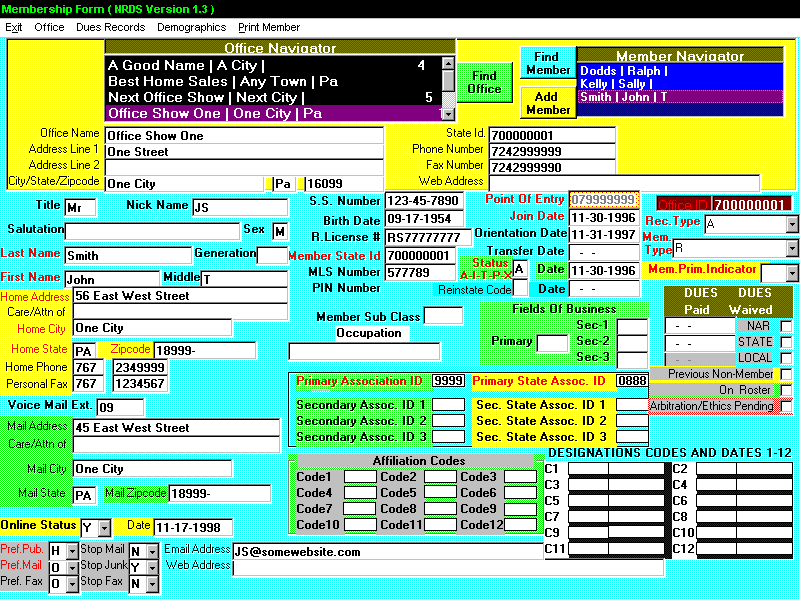Tick the Previous Non-Member checkbox

tap(786, 374)
